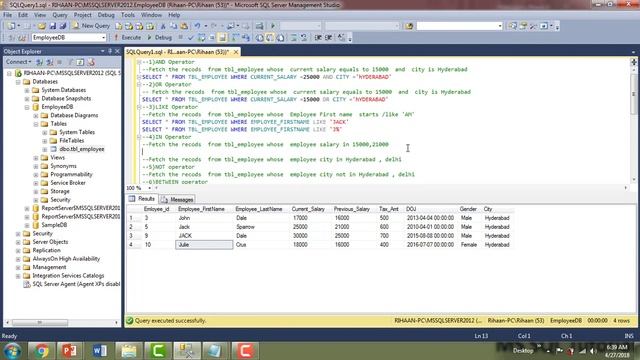Open a file with the Open File icon

point(42,26)
